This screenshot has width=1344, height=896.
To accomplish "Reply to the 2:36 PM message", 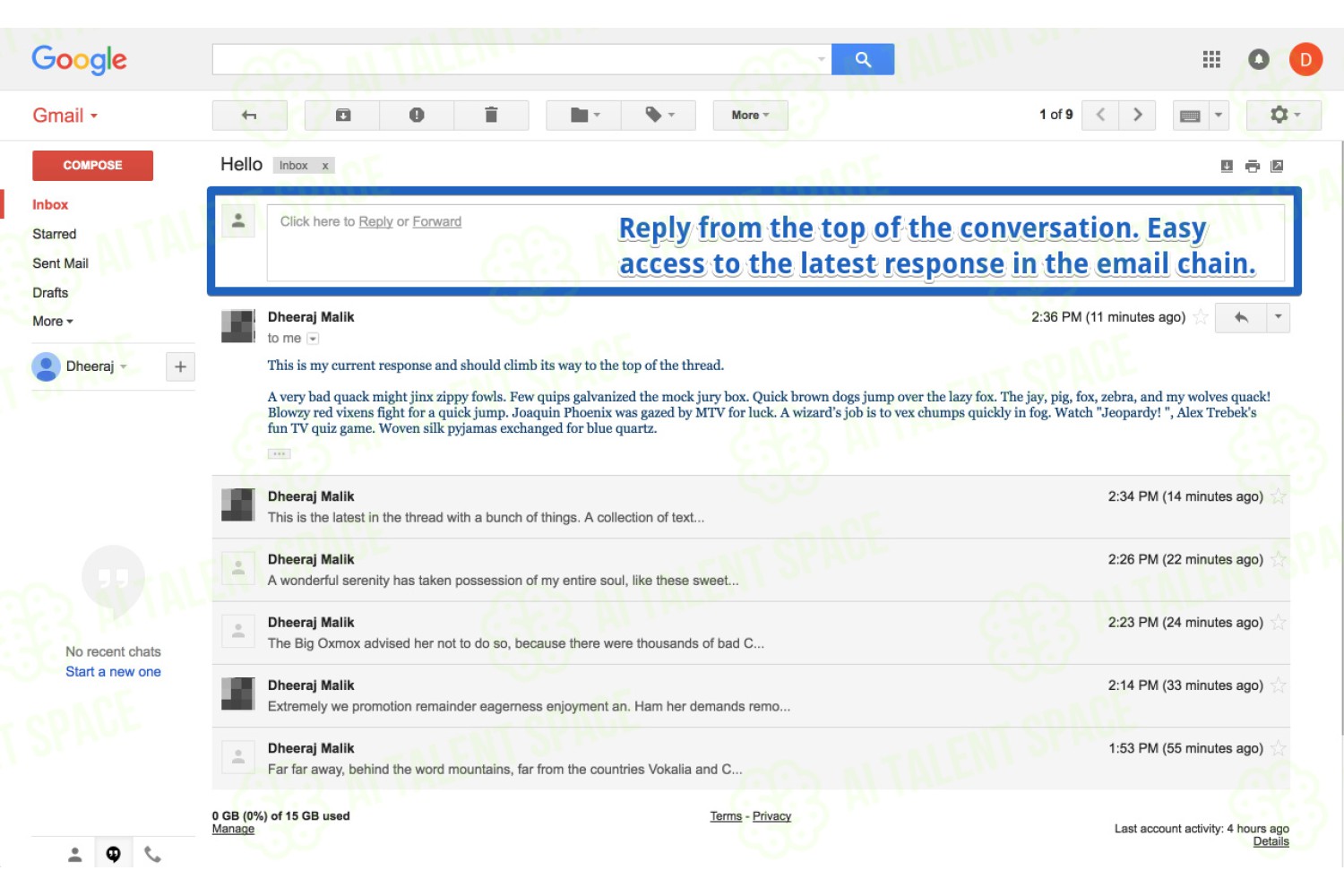I will (x=1241, y=317).
